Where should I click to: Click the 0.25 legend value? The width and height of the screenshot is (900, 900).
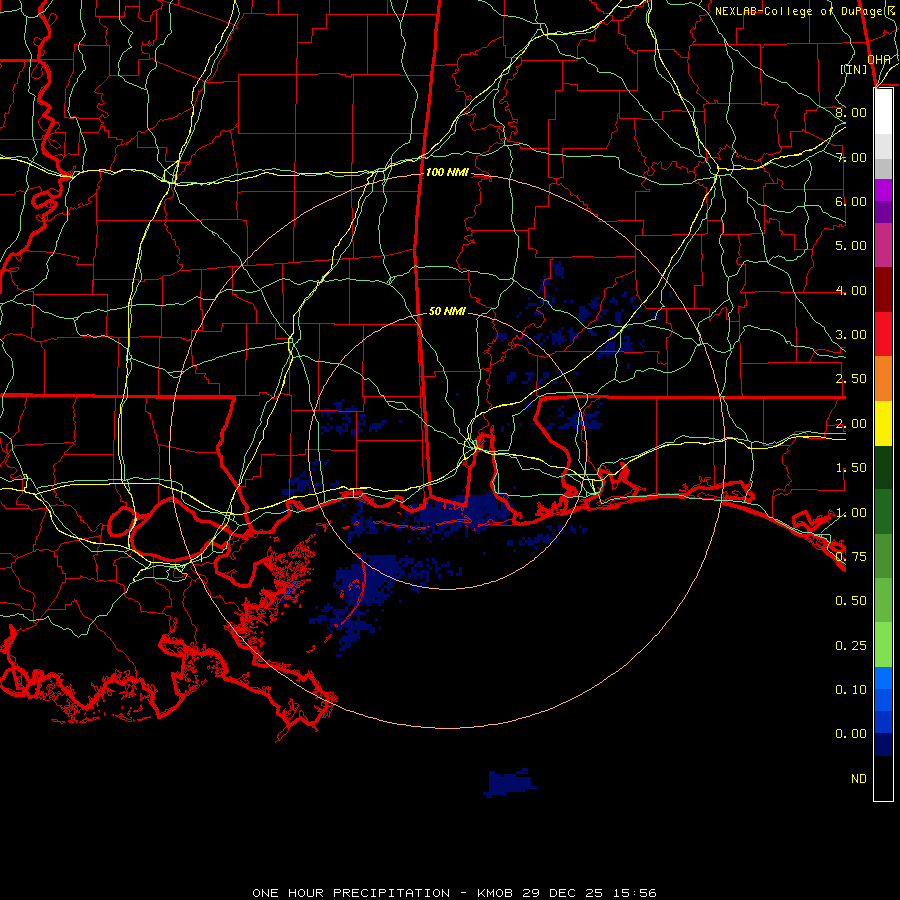(x=851, y=645)
